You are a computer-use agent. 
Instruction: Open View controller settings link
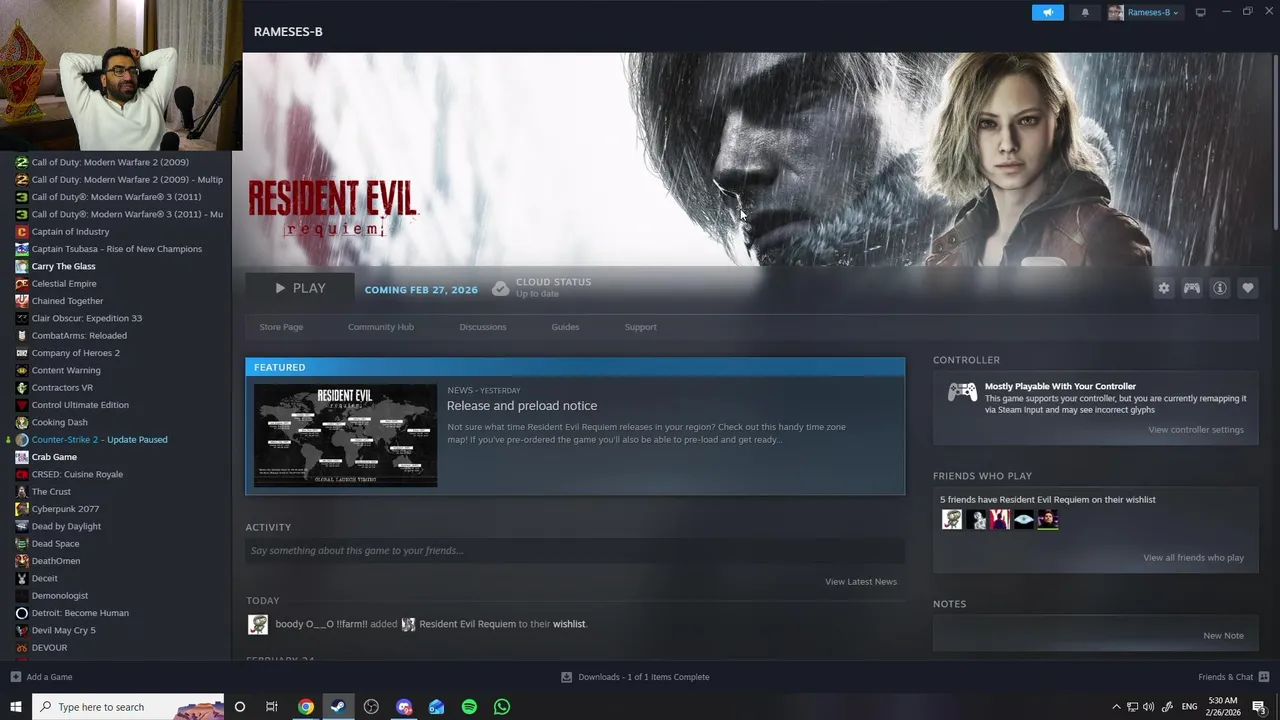click(1196, 430)
